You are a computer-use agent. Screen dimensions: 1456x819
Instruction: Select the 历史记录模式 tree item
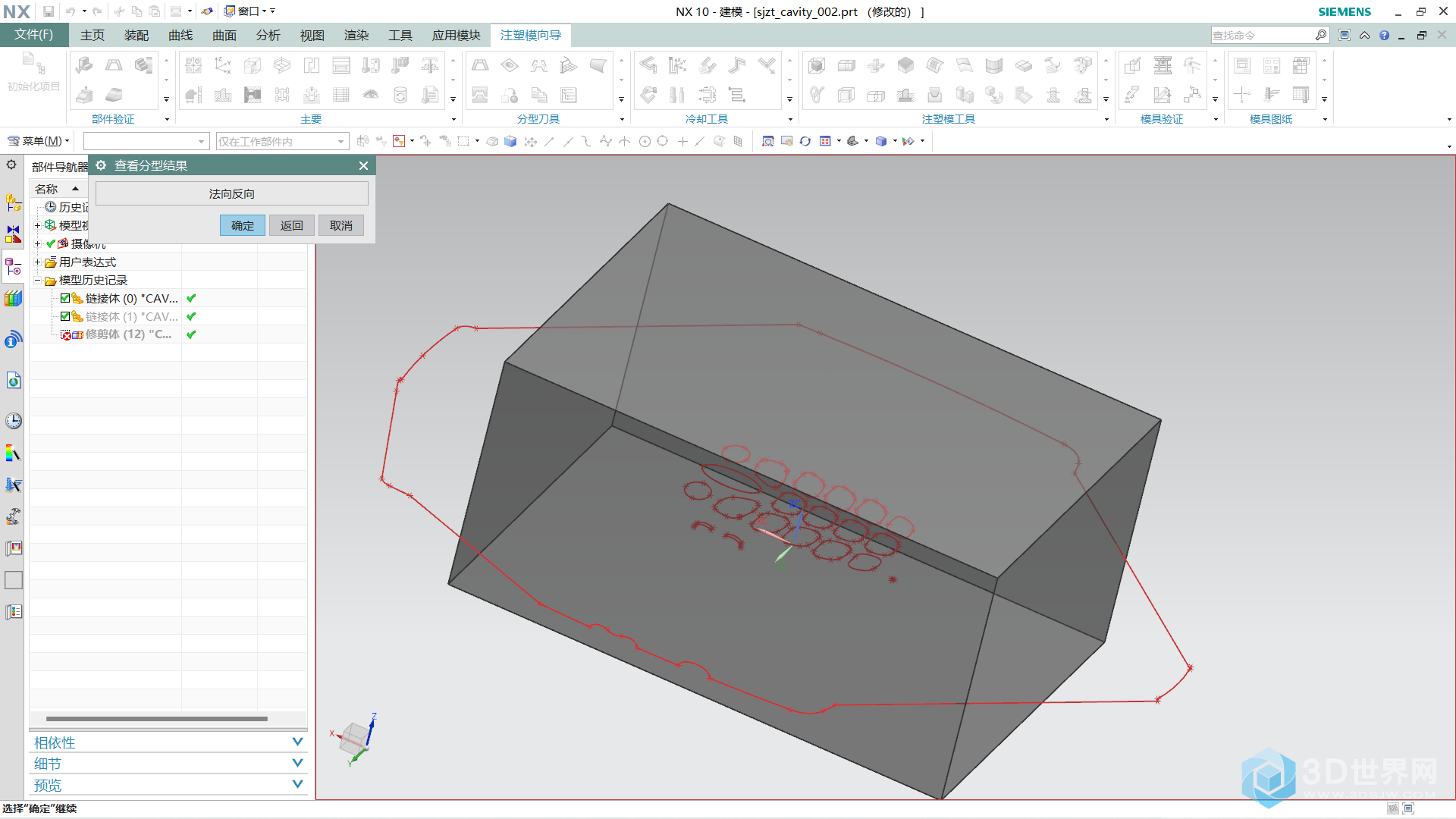(x=67, y=207)
